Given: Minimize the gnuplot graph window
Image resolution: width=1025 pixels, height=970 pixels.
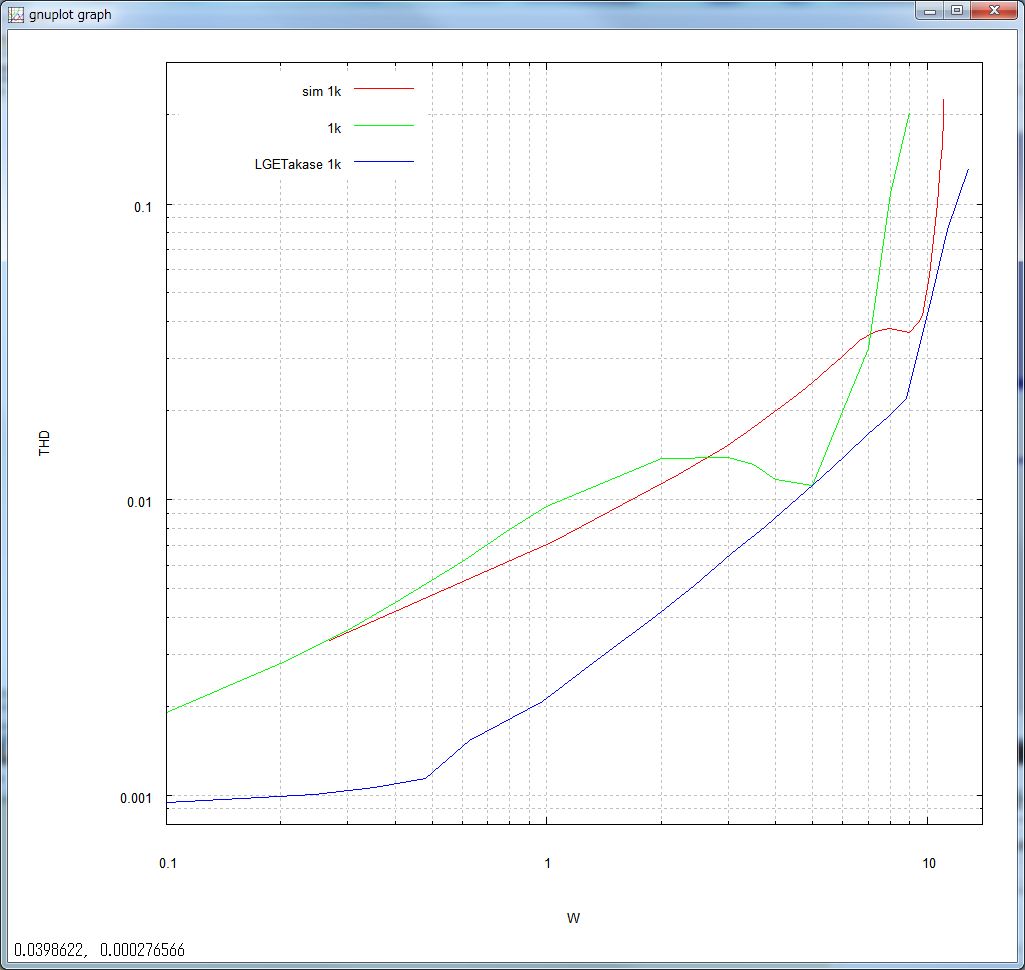Looking at the screenshot, I should (x=932, y=10).
